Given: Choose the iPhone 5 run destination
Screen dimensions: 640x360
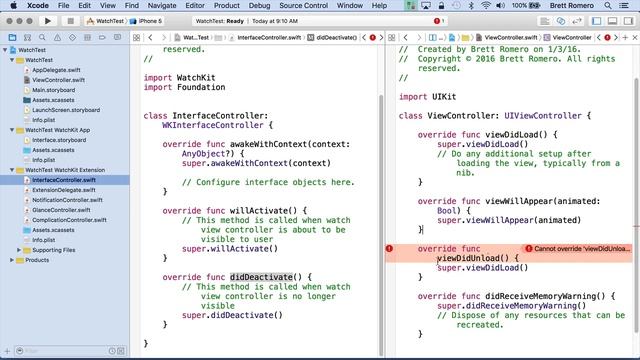Looking at the screenshot, I should 146,21.
